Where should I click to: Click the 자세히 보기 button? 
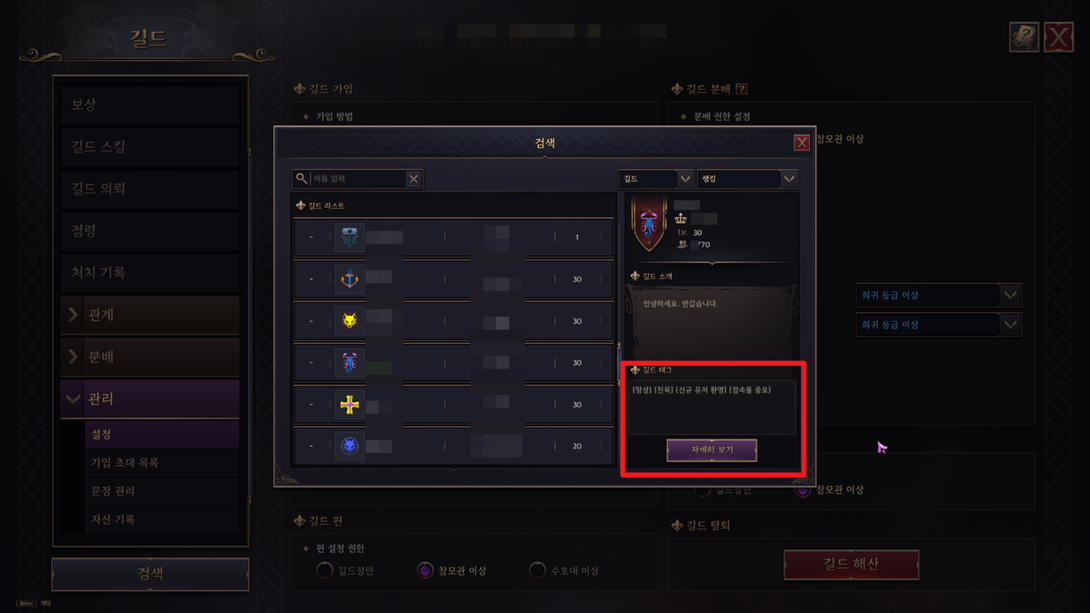point(711,450)
